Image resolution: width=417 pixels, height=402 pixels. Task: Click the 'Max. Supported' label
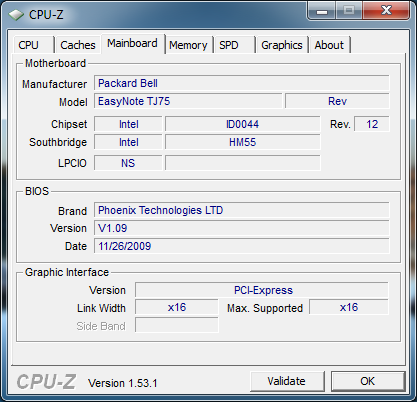click(265, 308)
